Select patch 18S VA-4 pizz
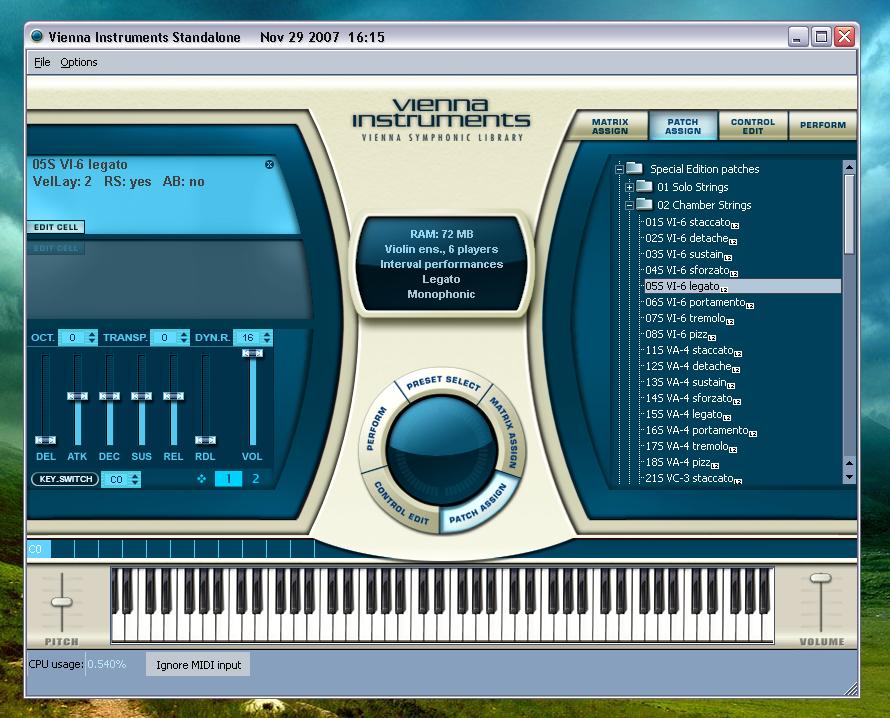 pos(682,462)
